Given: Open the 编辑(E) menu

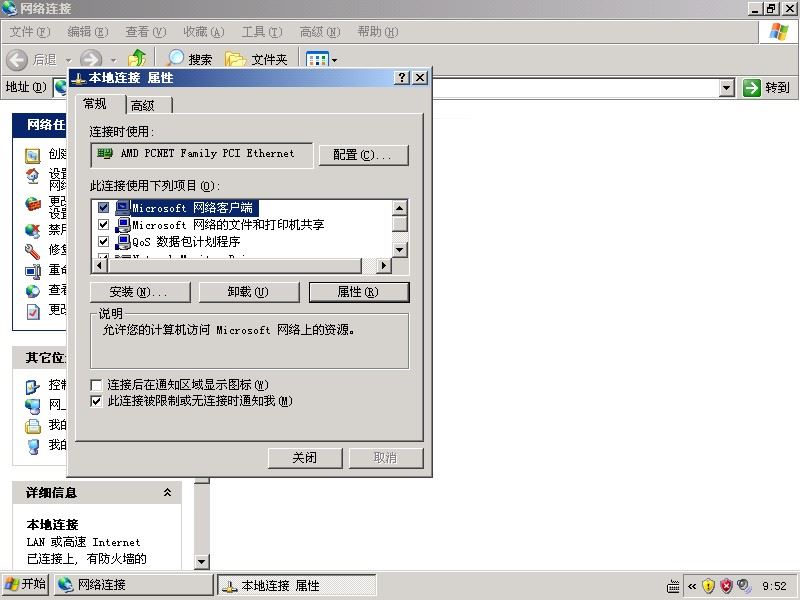Looking at the screenshot, I should [88, 32].
